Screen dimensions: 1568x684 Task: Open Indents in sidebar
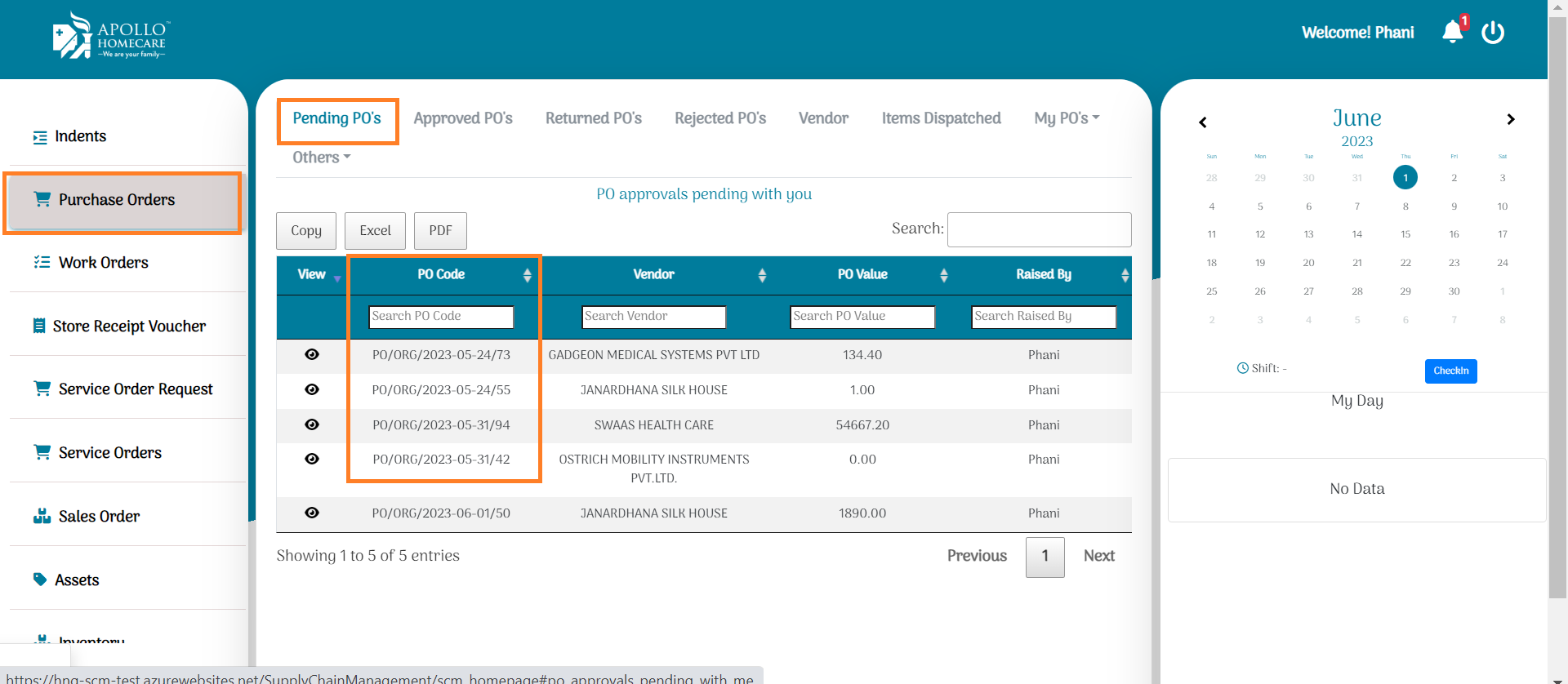pyautogui.click(x=80, y=136)
